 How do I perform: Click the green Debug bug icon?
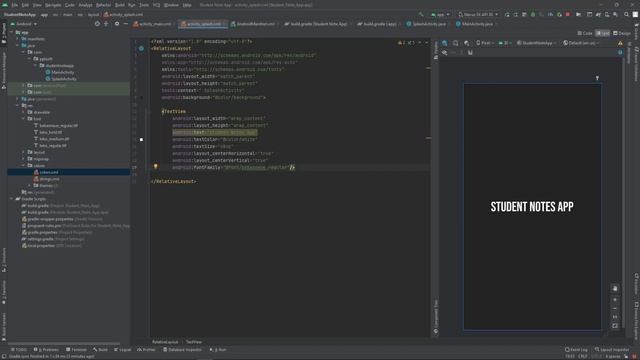[x=533, y=15]
